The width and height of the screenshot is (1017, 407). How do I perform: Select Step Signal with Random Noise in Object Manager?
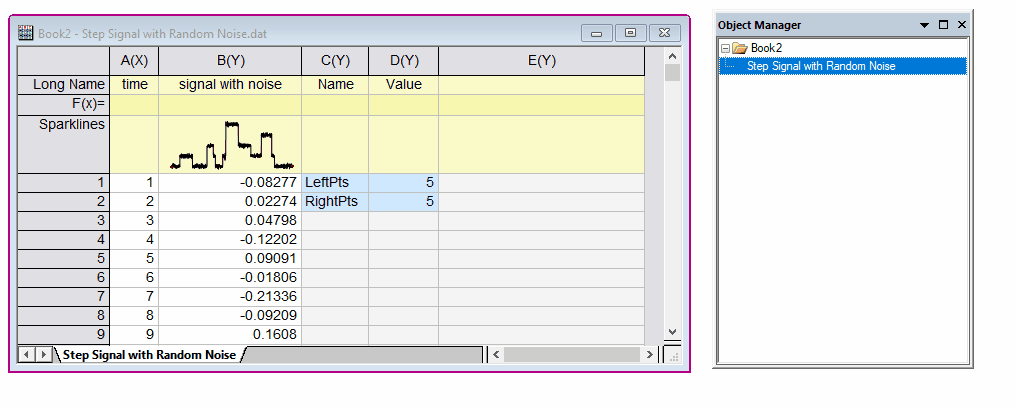821,66
